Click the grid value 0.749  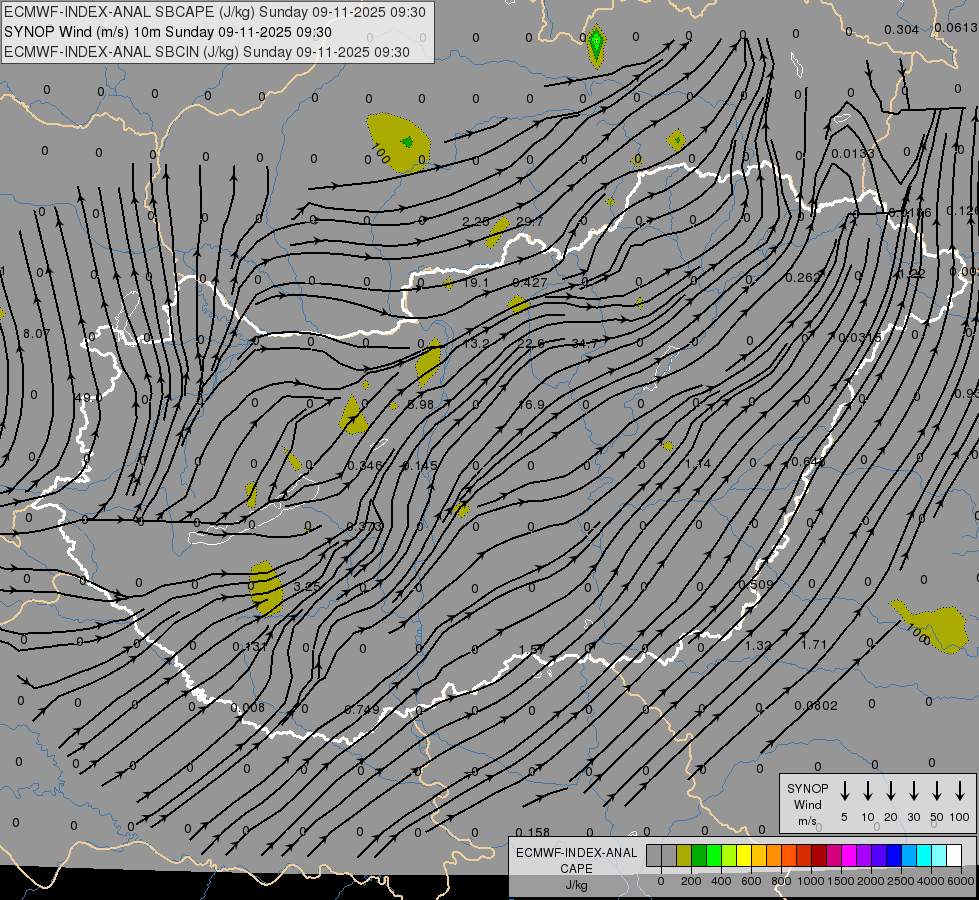click(362, 710)
